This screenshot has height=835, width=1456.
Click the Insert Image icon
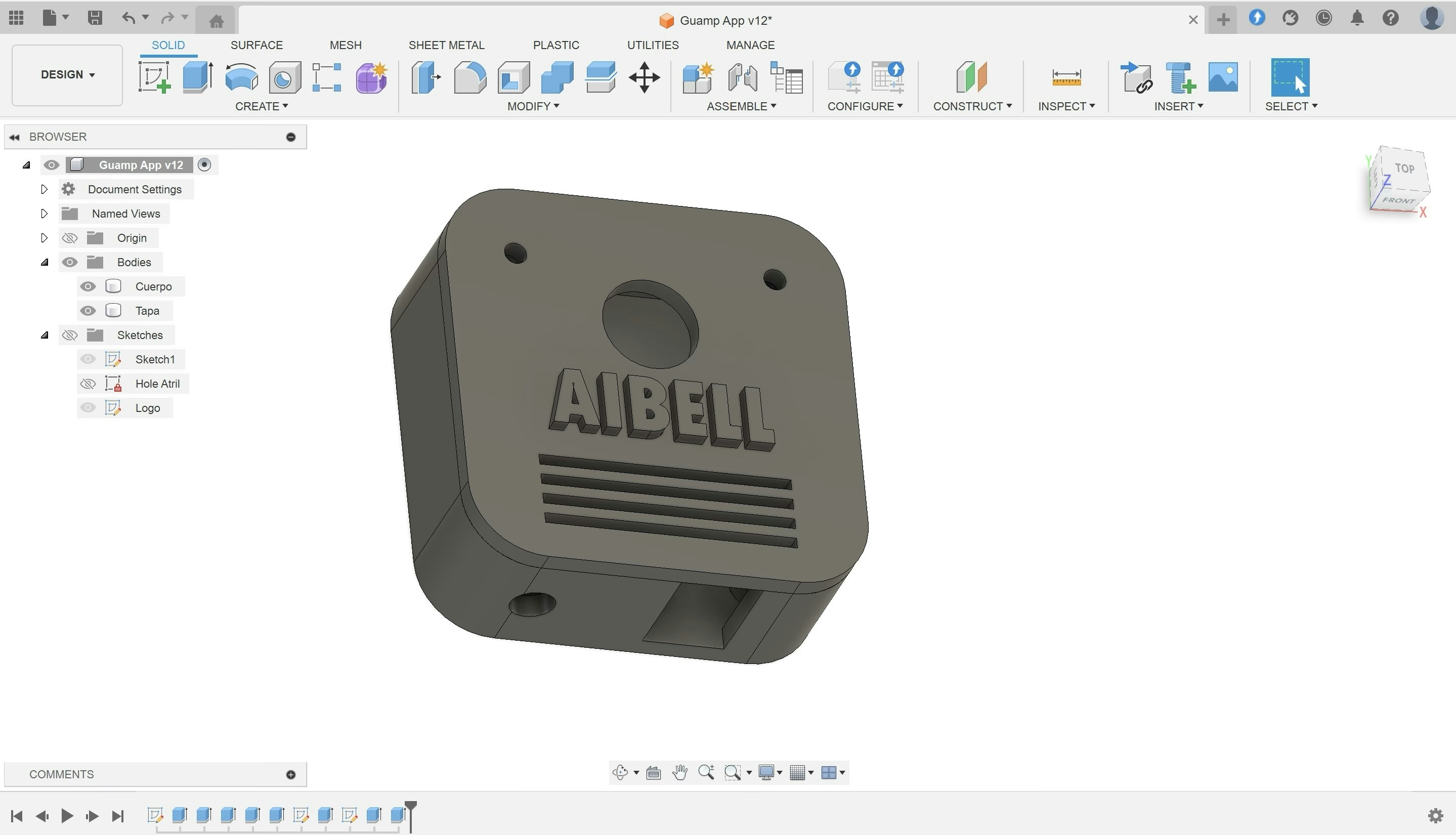coord(1223,77)
